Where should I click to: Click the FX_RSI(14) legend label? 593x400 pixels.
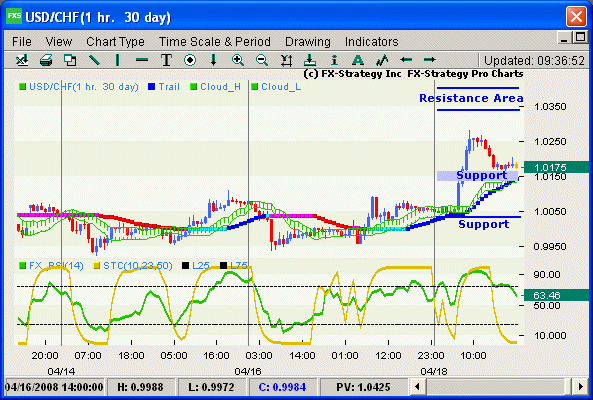pyautogui.click(x=56, y=265)
